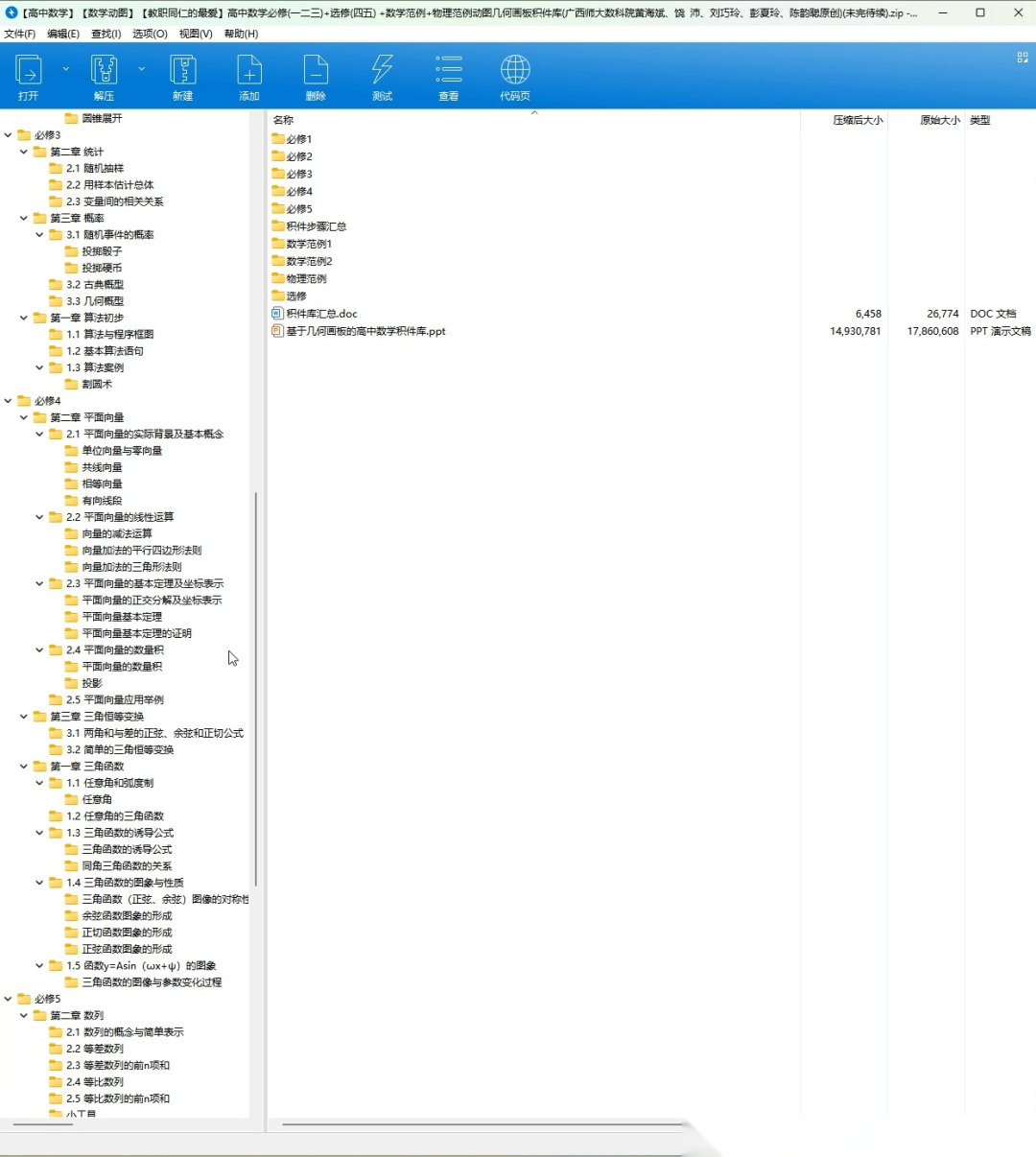Click the 打开 (Open) toolbar icon
The image size is (1036, 1157).
pyautogui.click(x=29, y=71)
